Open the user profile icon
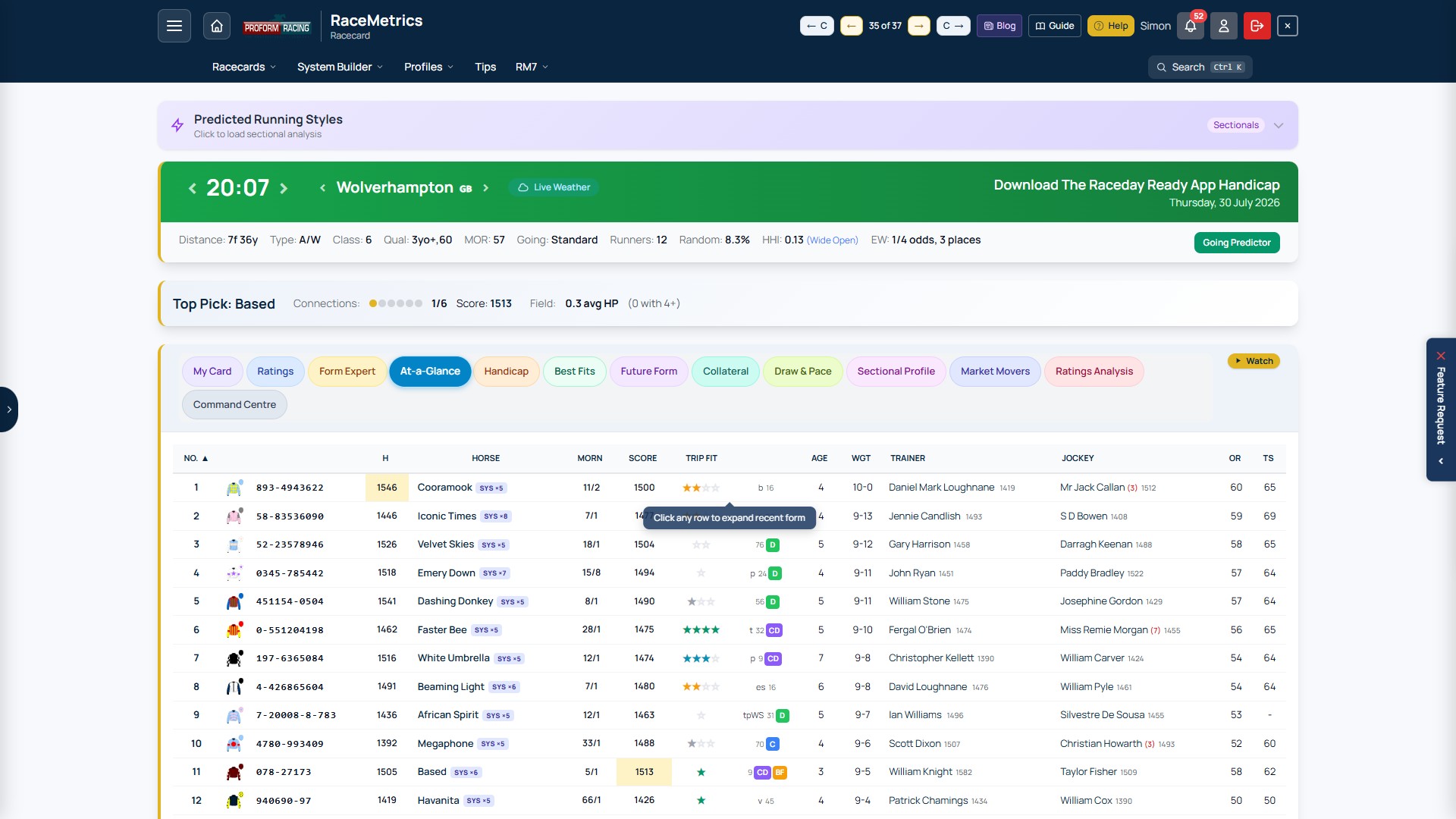Image resolution: width=1456 pixels, height=819 pixels. [1223, 26]
